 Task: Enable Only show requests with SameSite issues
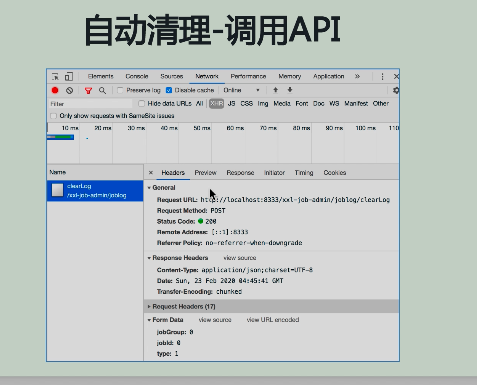53,116
